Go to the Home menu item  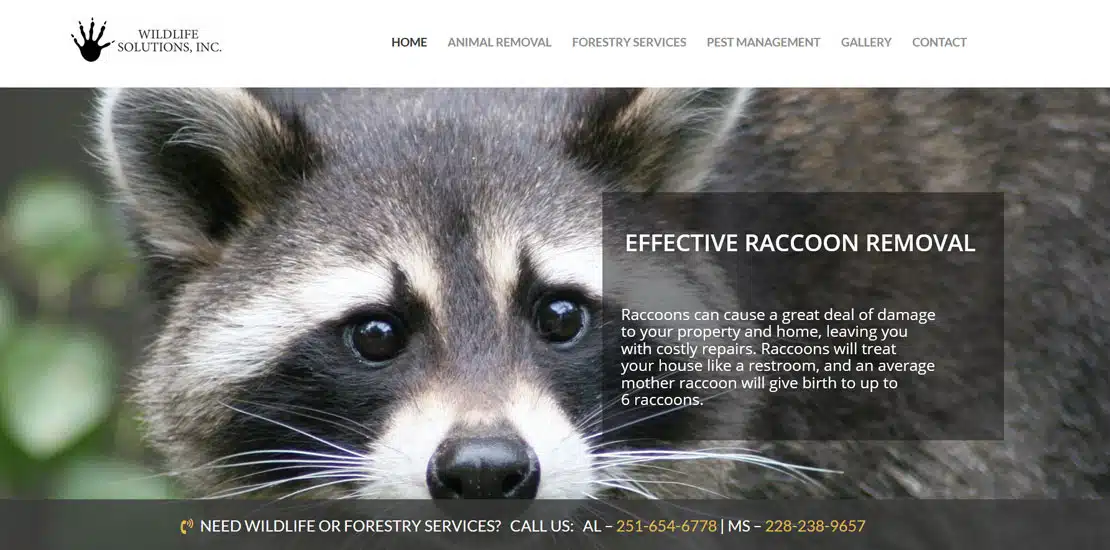pos(409,42)
